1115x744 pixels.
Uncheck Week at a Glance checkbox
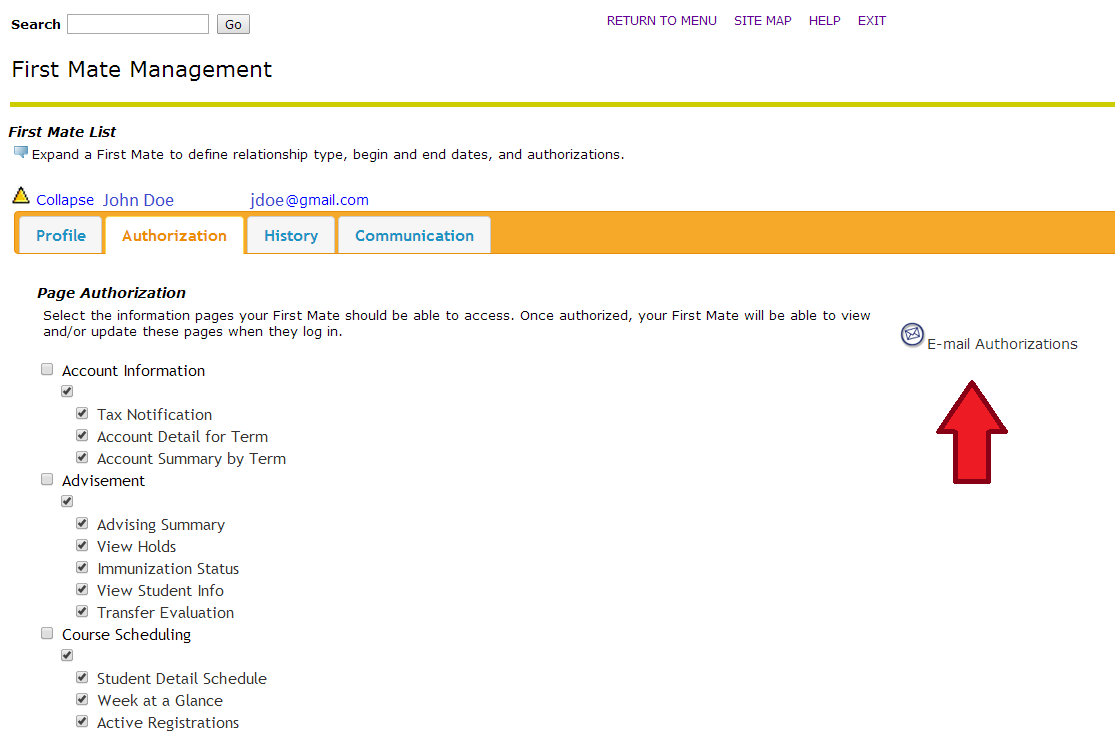[x=82, y=699]
